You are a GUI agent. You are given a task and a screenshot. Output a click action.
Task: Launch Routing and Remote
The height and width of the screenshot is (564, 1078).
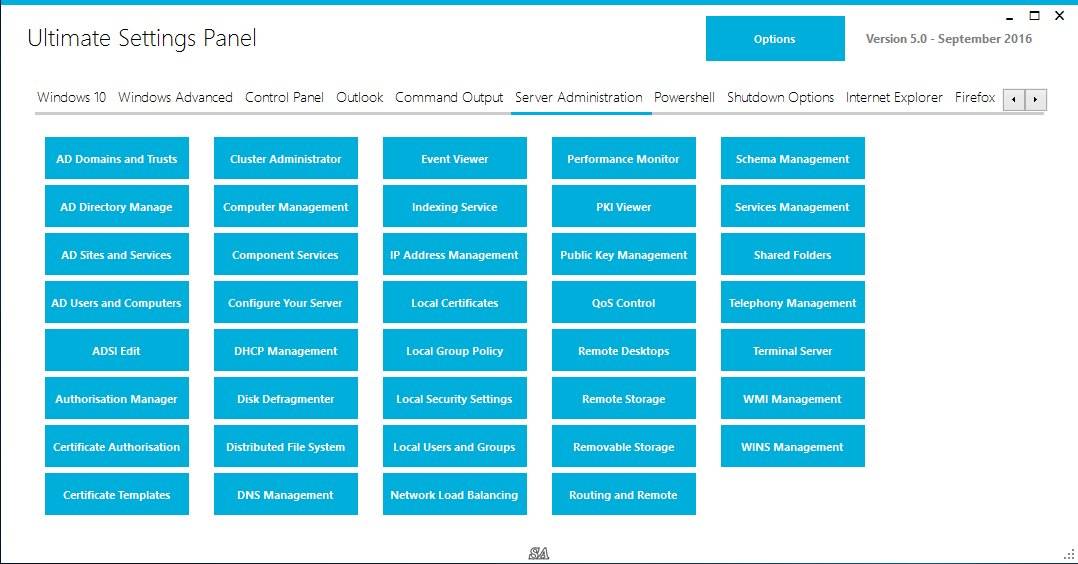tap(624, 495)
